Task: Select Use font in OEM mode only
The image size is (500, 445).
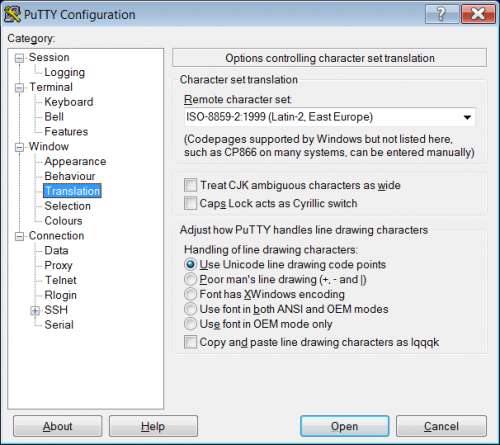Action: (190, 324)
